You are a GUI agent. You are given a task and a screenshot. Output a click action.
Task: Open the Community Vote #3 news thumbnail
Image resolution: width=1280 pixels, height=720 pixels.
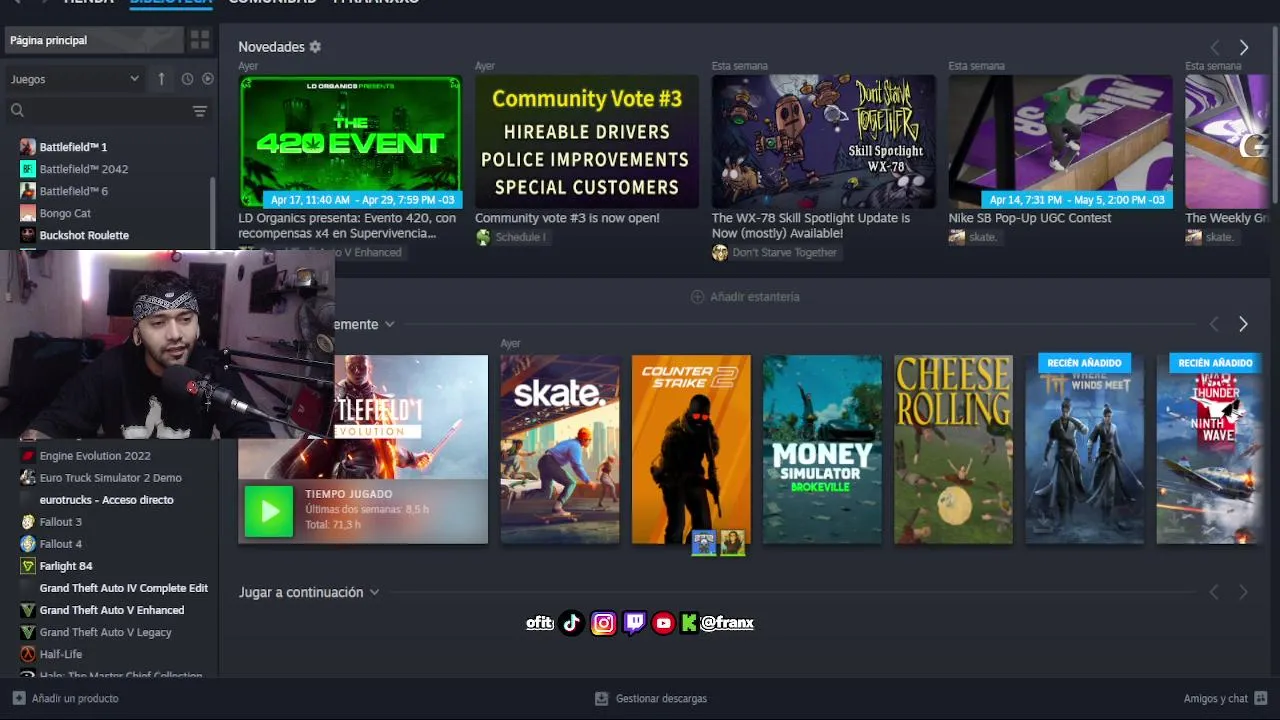pyautogui.click(x=587, y=141)
